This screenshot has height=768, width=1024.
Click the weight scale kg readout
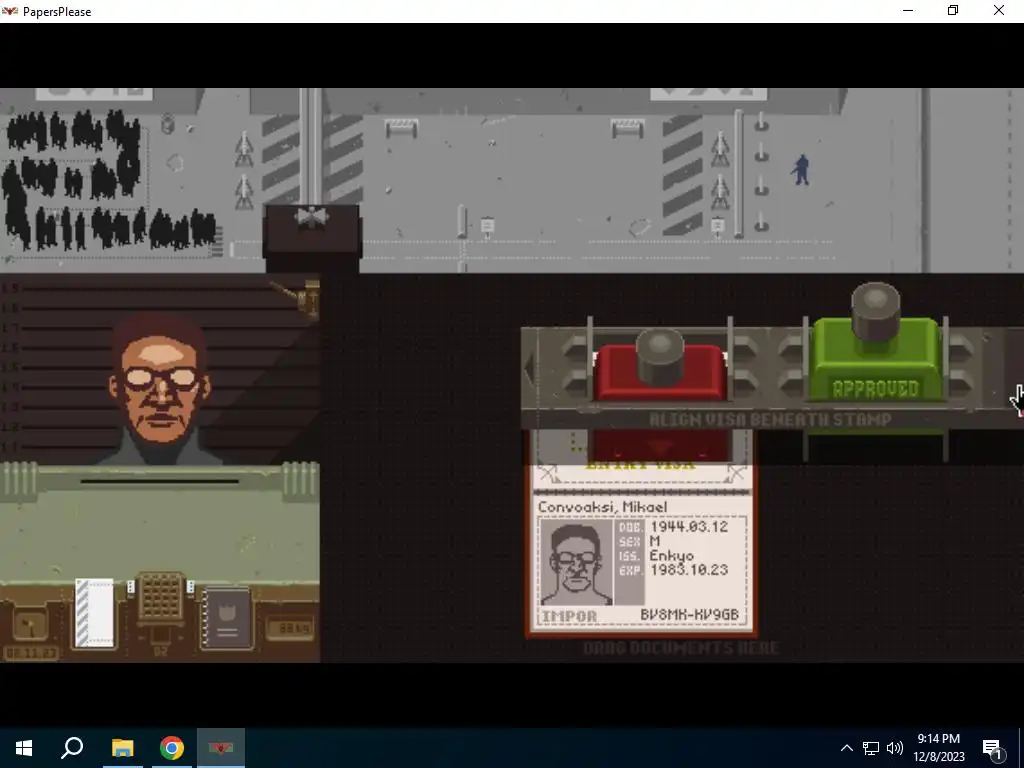[x=291, y=628]
